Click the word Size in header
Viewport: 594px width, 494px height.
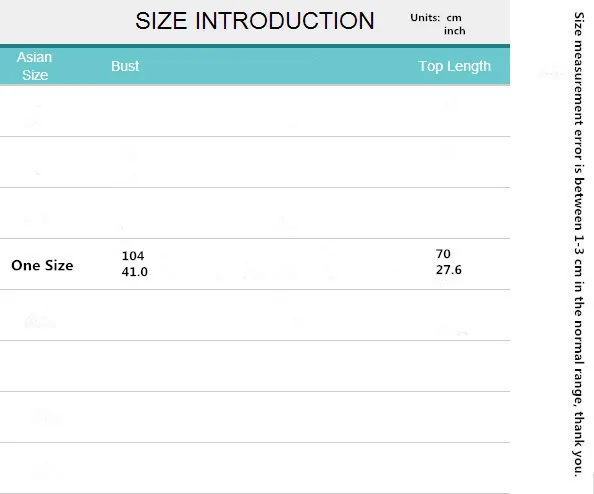coord(35,75)
